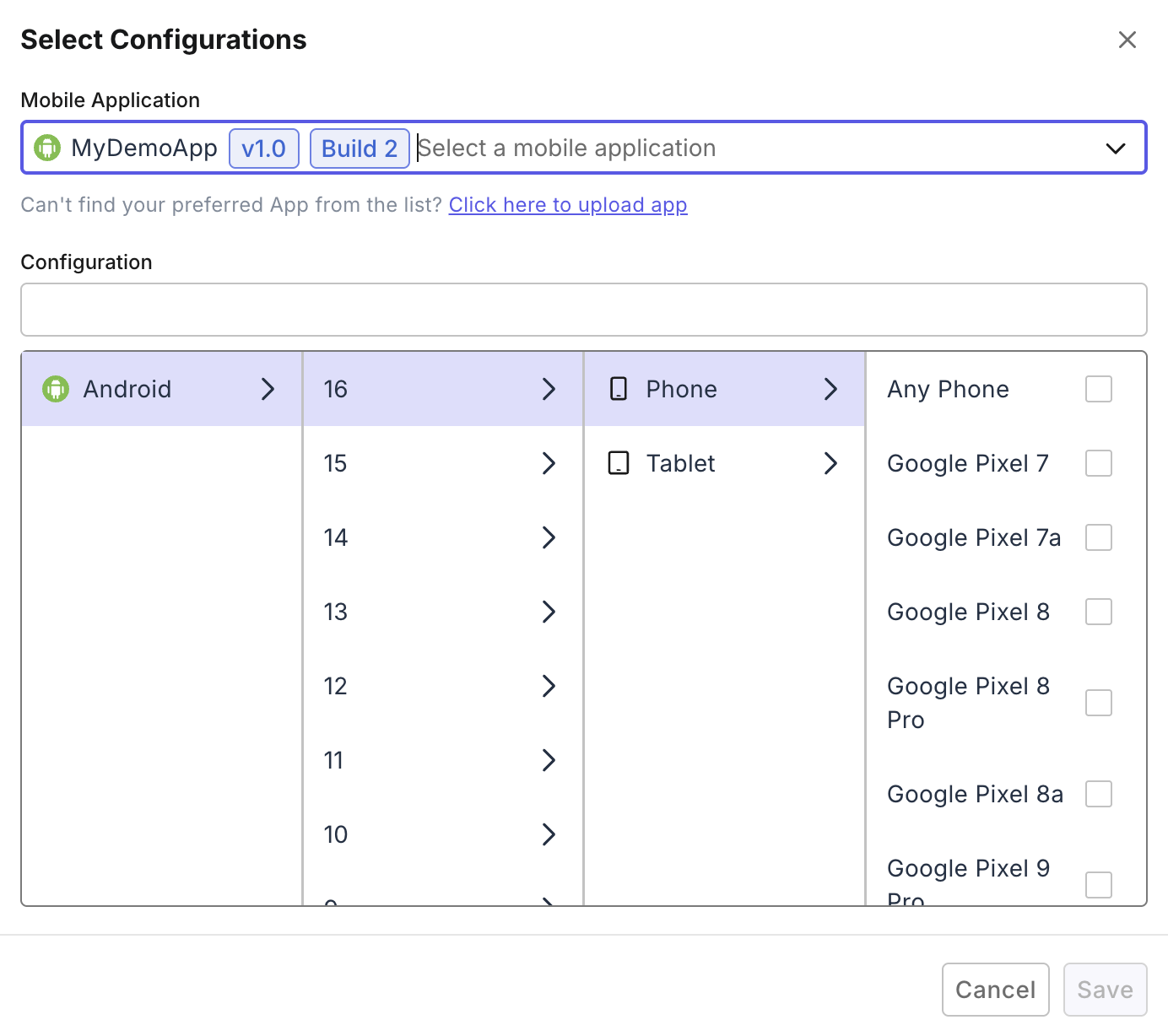Click the Tablet device icon
Image resolution: width=1168 pixels, height=1036 pixels.
tap(619, 463)
